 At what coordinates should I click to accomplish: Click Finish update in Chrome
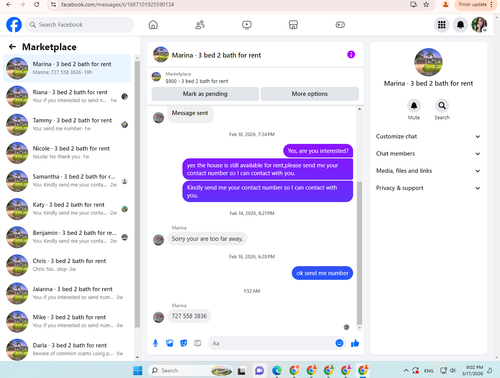coord(476,5)
